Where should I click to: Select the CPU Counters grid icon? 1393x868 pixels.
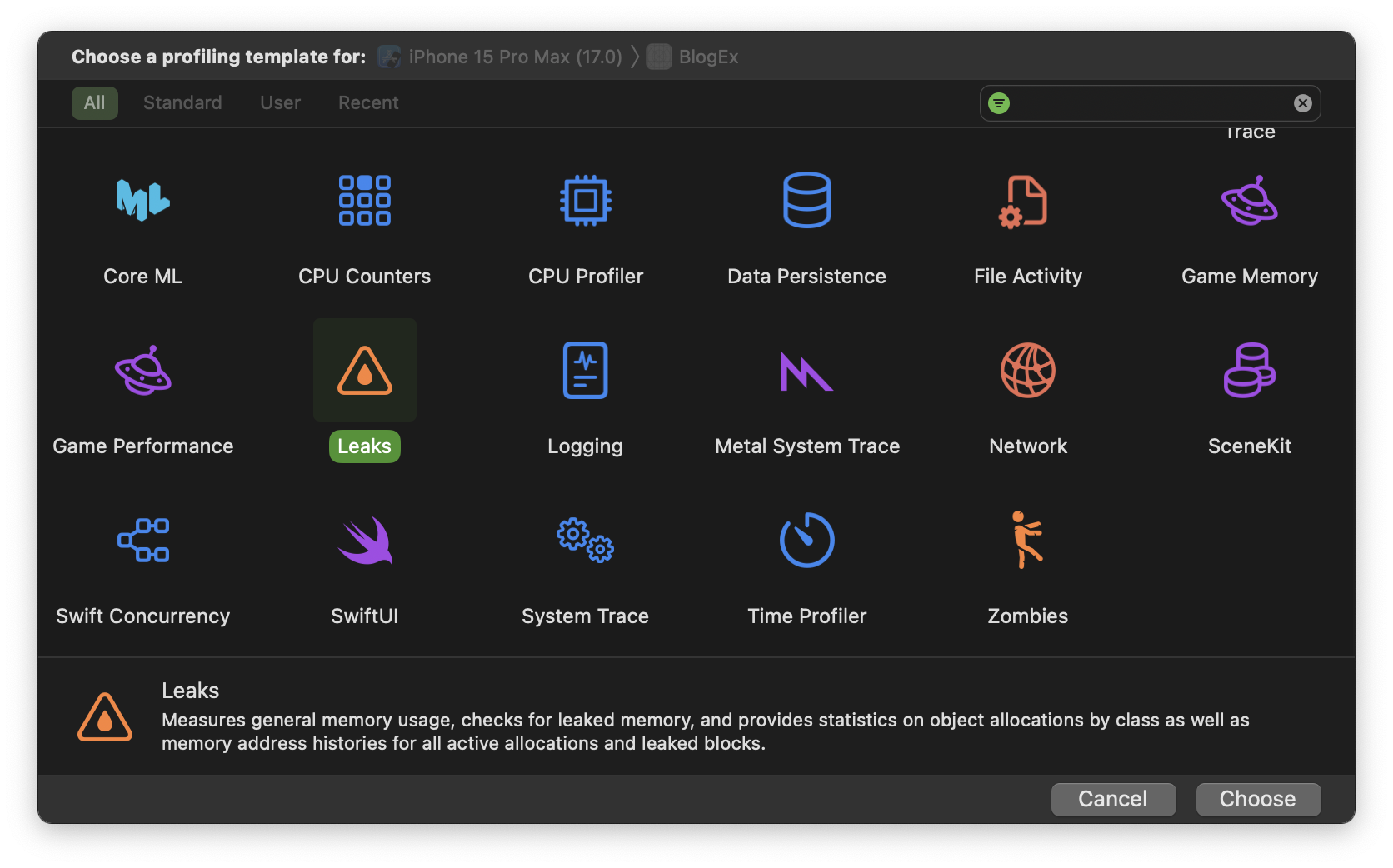(x=365, y=200)
